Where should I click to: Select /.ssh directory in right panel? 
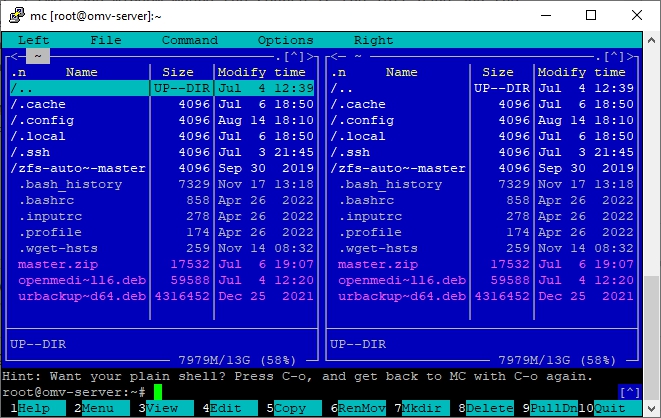click(x=349, y=152)
